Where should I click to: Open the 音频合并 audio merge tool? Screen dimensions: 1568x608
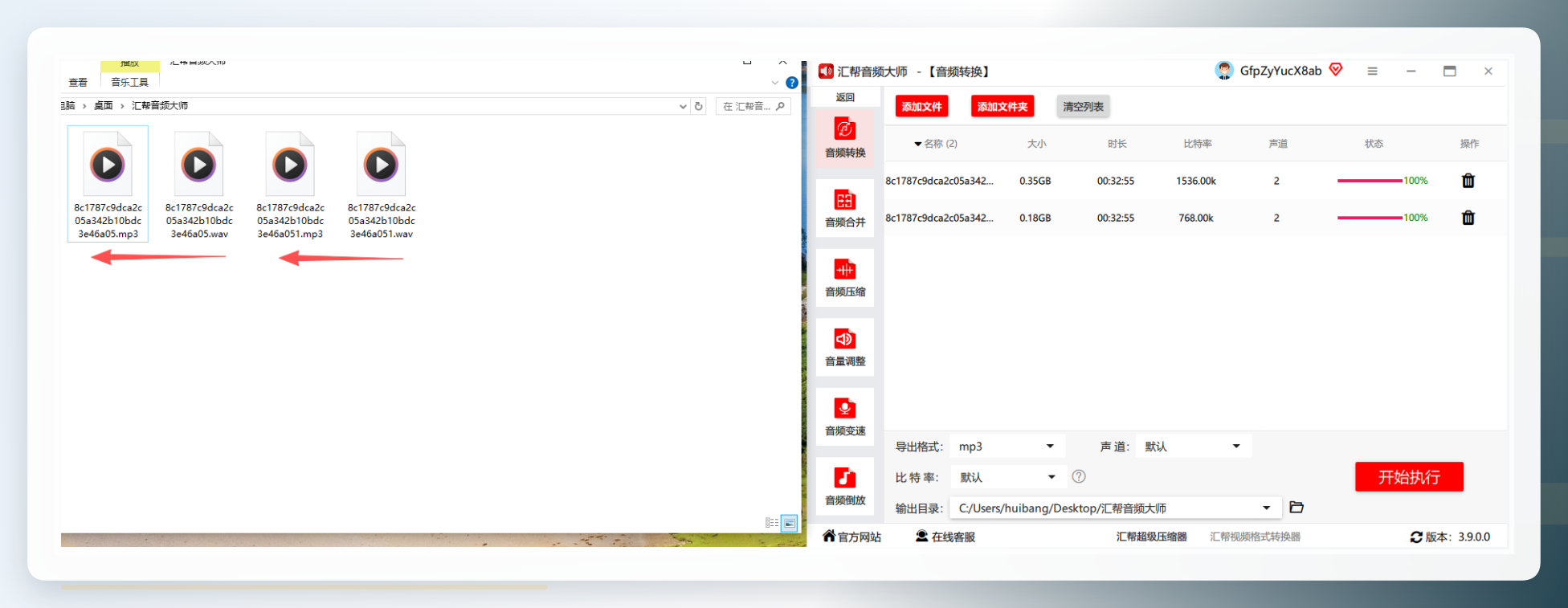(x=845, y=207)
